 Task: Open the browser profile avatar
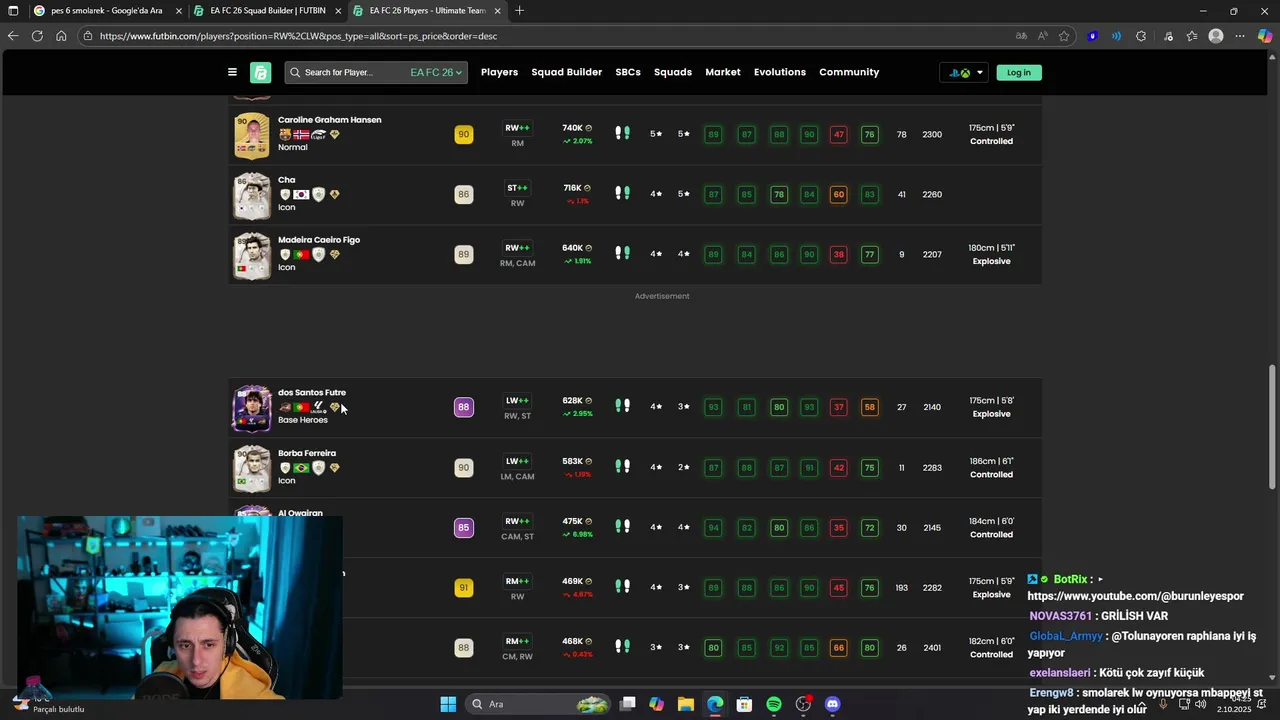coord(1216,36)
